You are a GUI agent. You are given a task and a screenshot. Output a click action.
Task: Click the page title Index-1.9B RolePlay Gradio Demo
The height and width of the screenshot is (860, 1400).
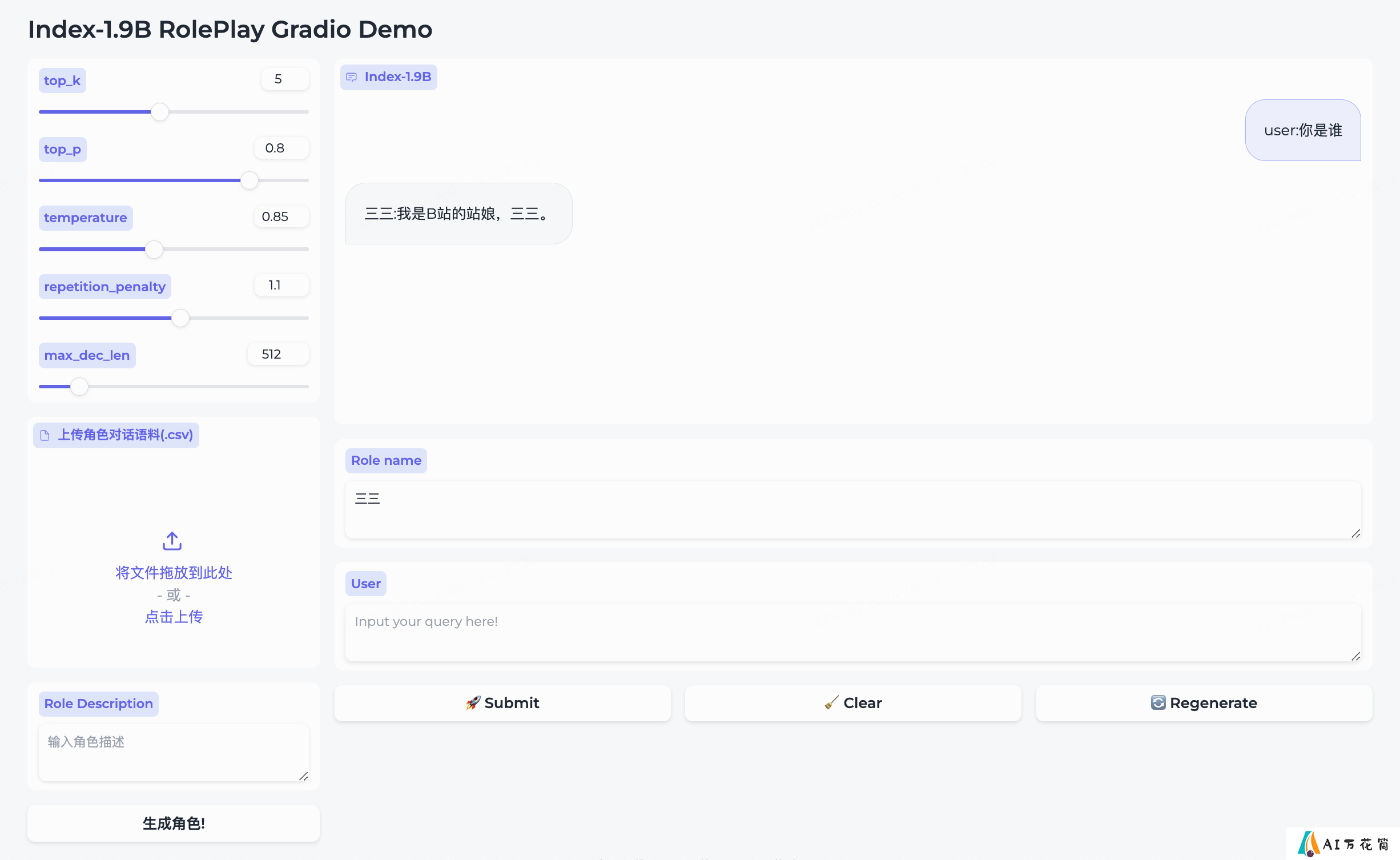pyautogui.click(x=230, y=29)
